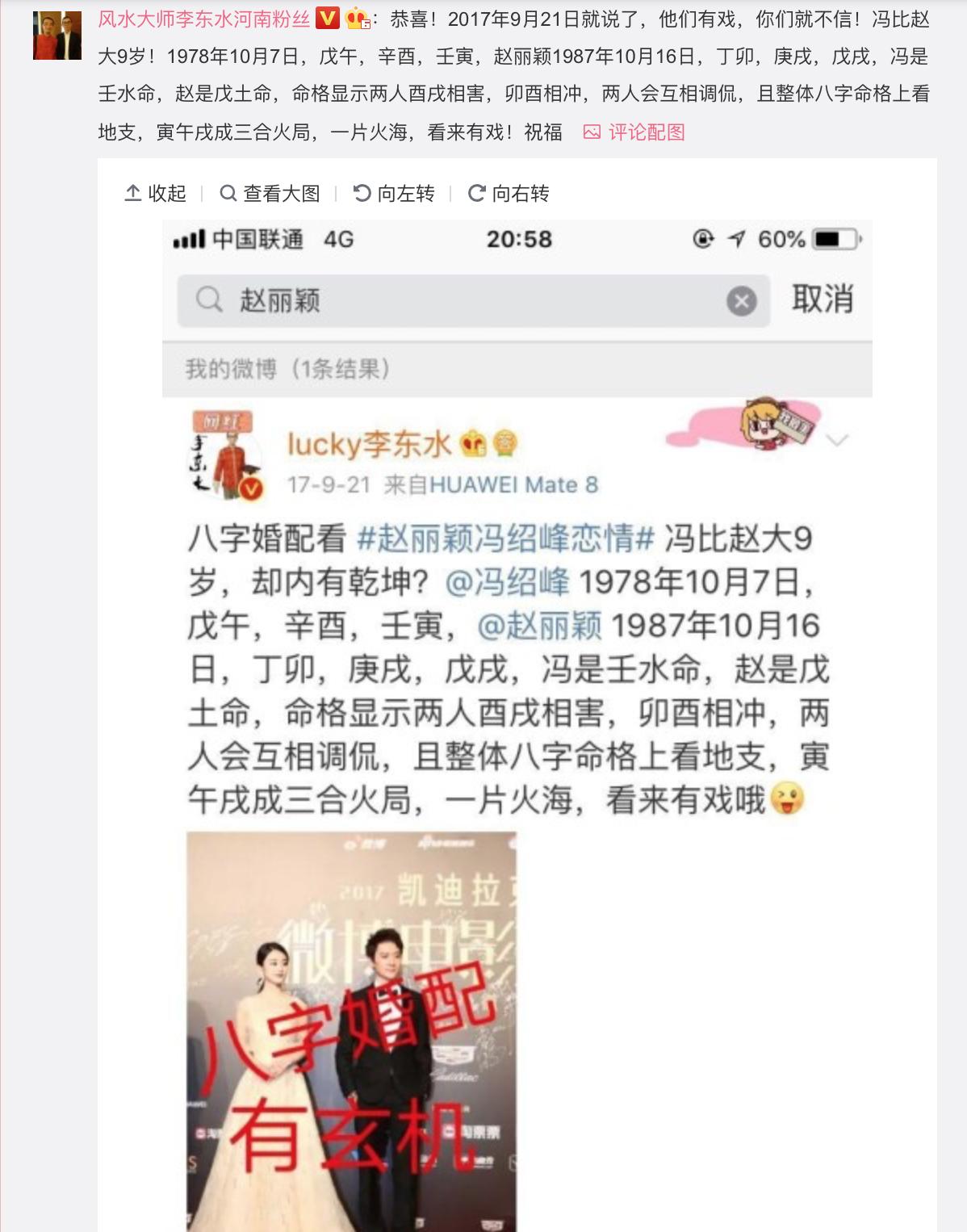Click the upward arrow icon beside 收起

tap(133, 193)
